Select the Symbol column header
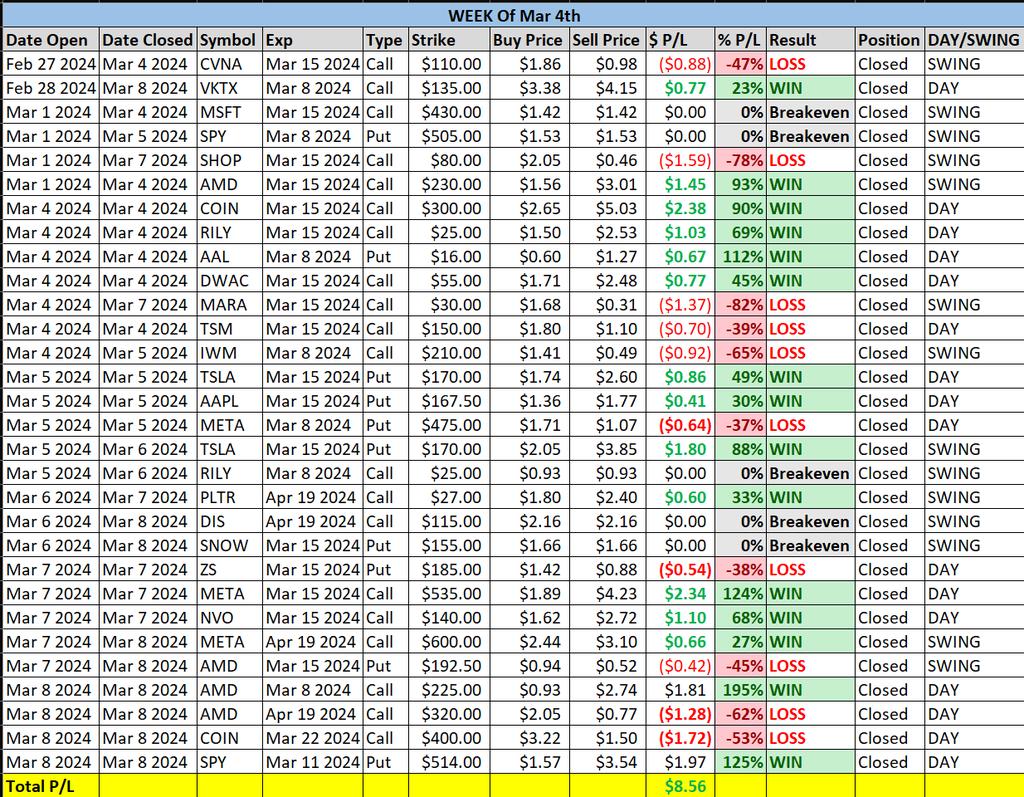 228,40
